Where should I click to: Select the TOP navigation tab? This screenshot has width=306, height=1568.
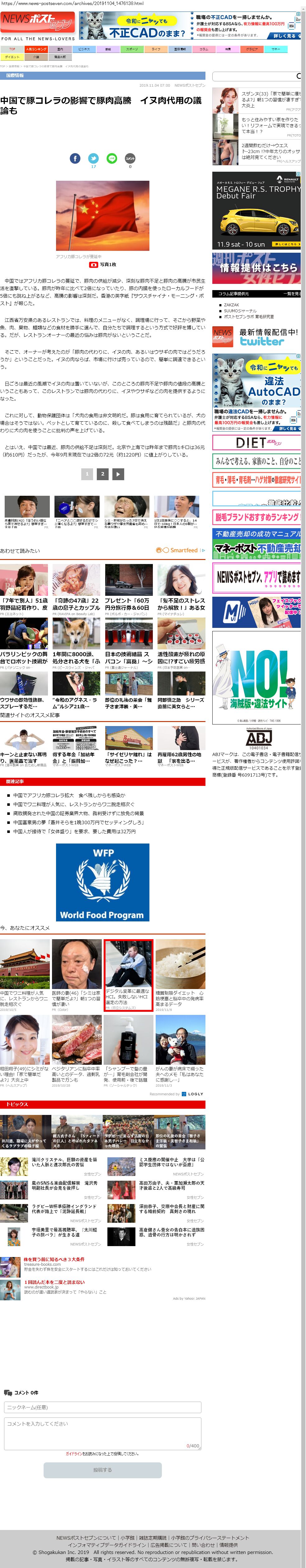(x=12, y=49)
